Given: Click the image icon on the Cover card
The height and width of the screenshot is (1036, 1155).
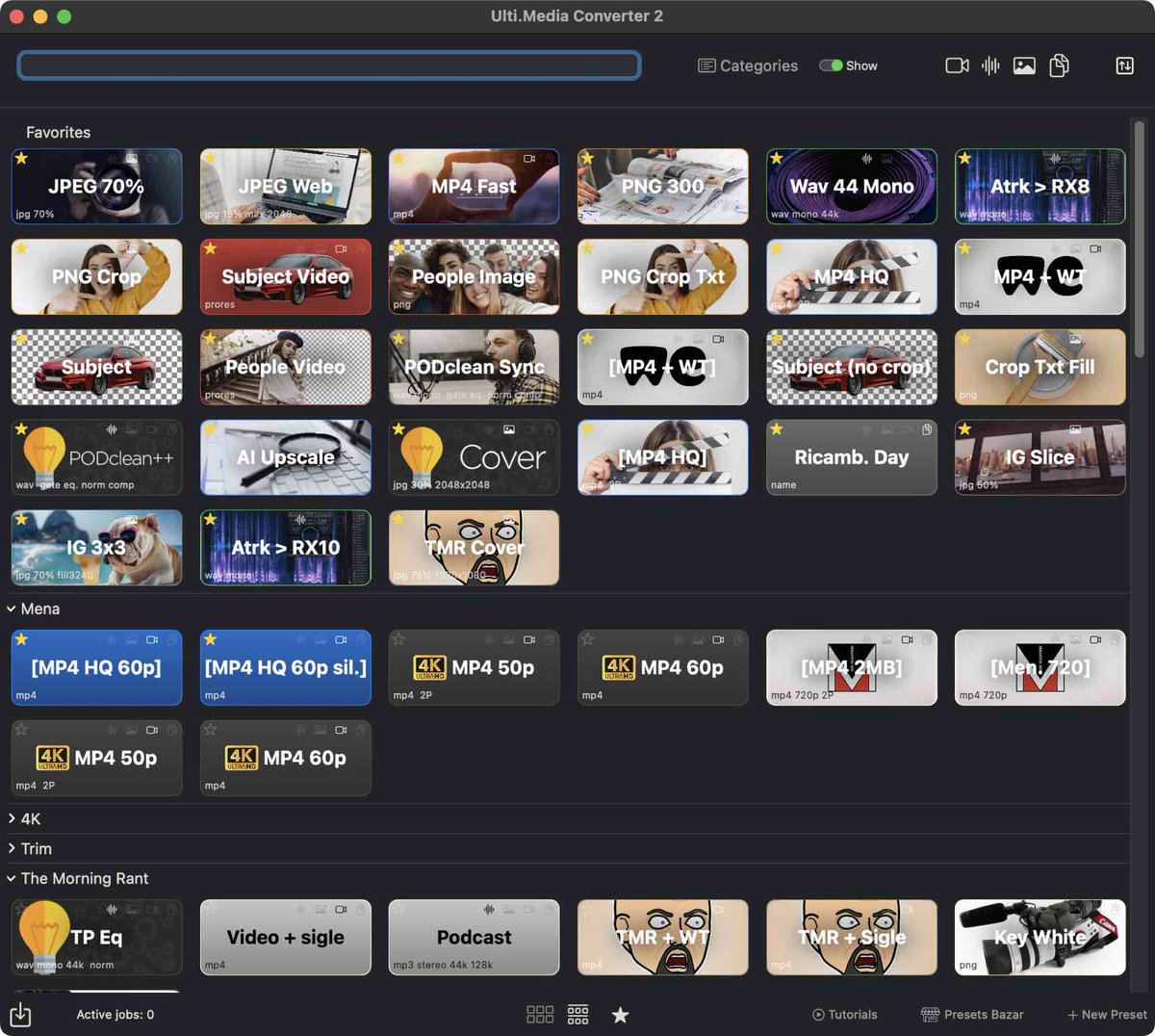Looking at the screenshot, I should [x=509, y=429].
